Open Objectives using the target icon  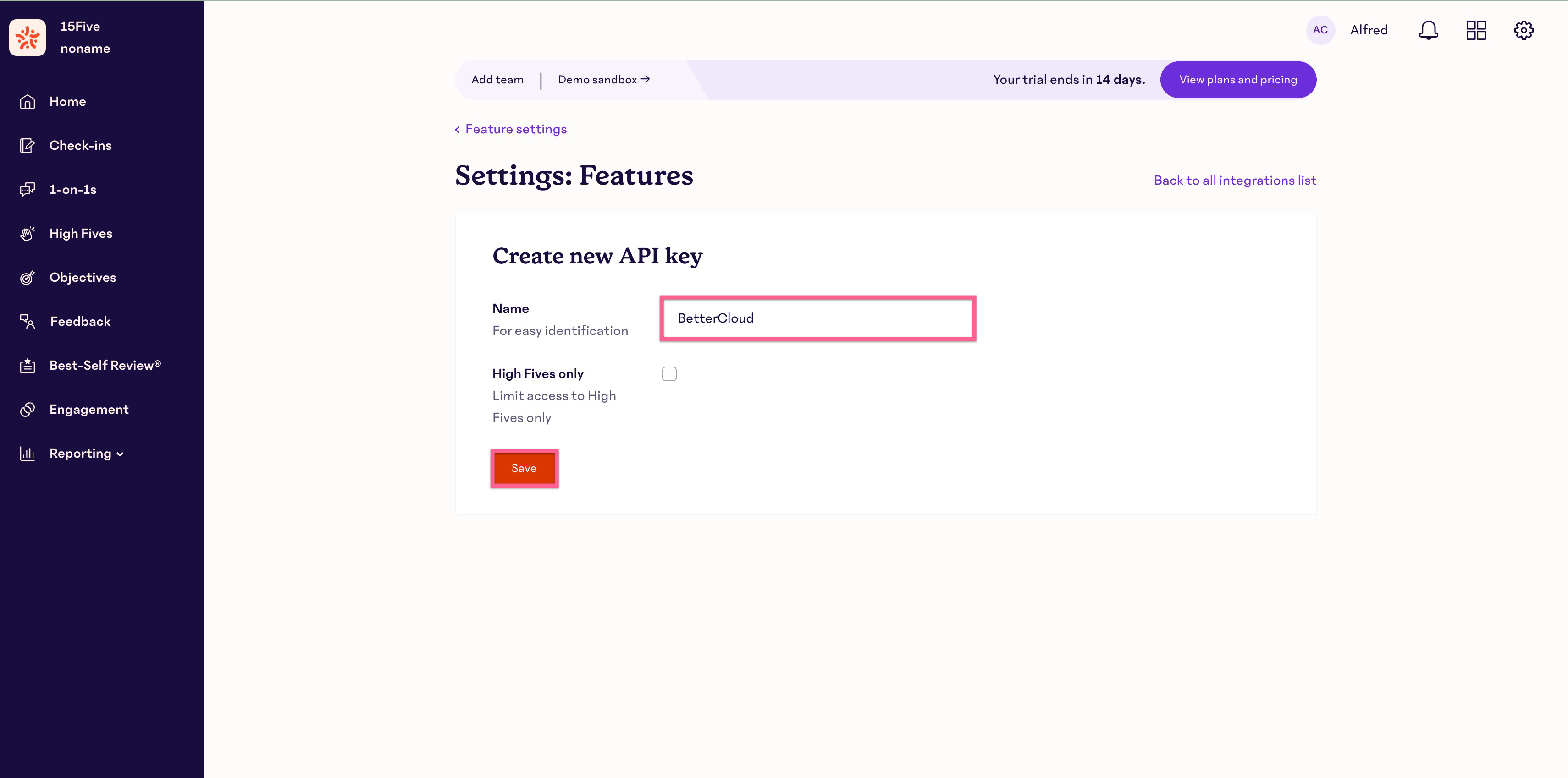click(28, 277)
